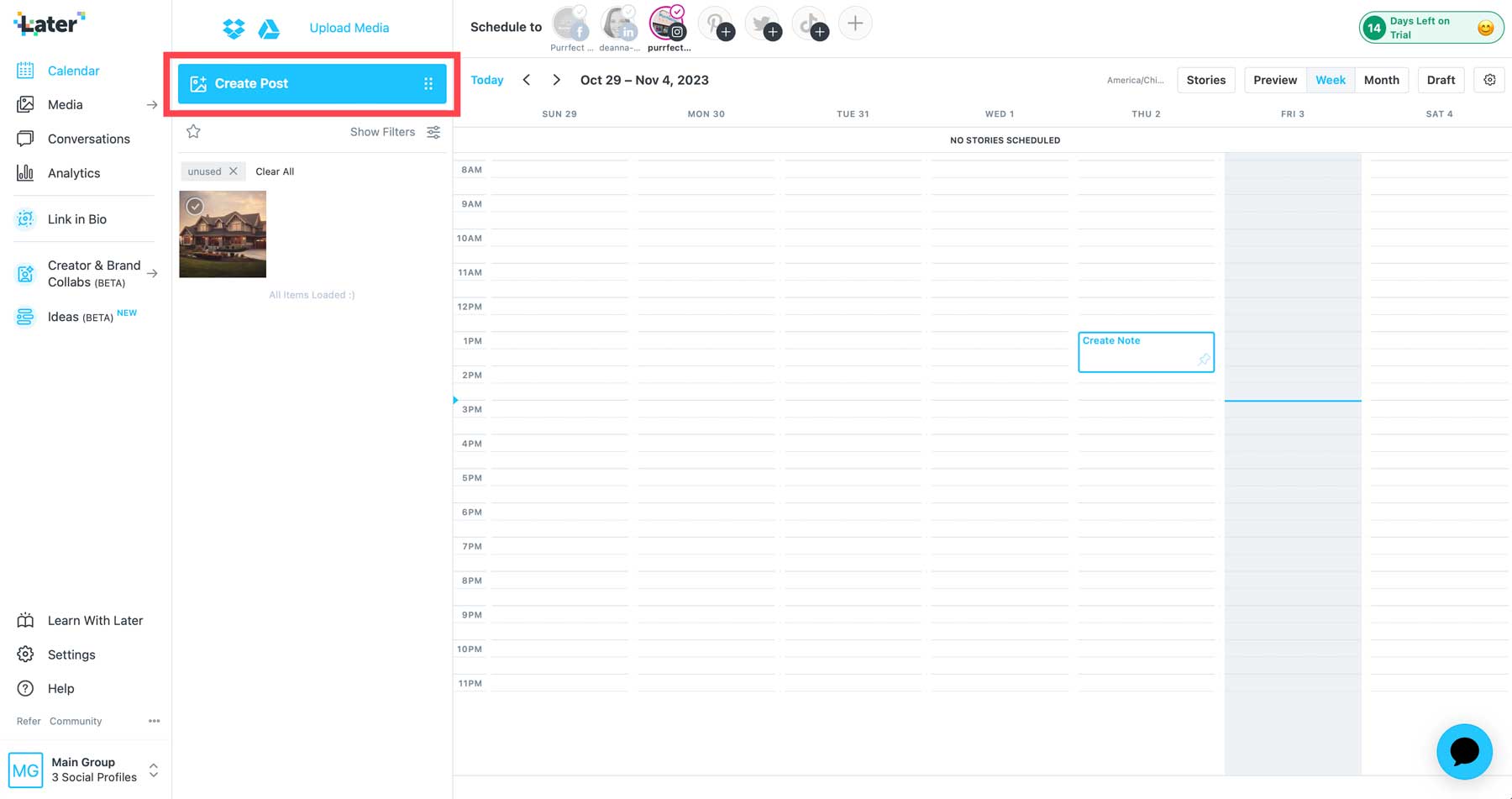Screen dimensions: 1512x799
Task: Click the Create Post drag handle dots
Action: pos(428,84)
